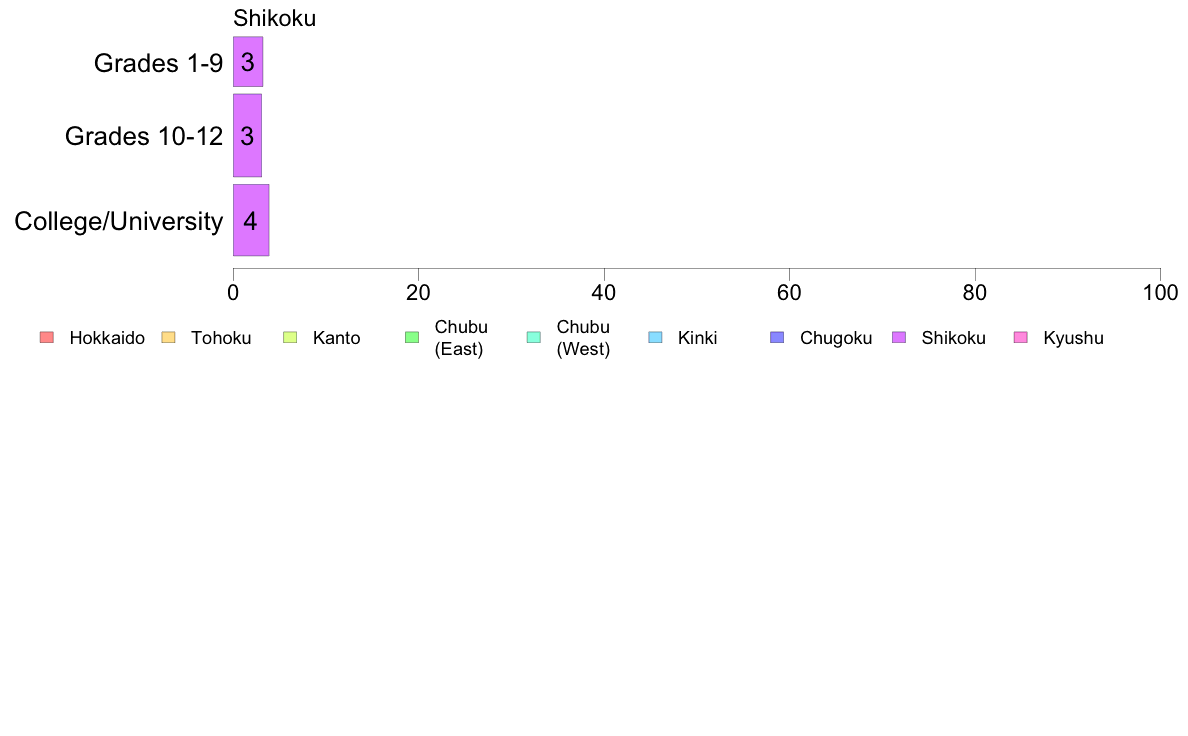Click the Kyushu pink legend swatch
Screen dimensions: 1188x736
coord(1021,337)
